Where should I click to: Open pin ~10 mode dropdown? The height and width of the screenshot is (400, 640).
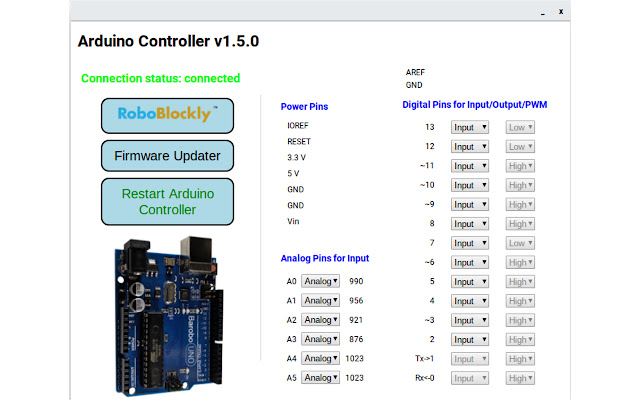point(469,185)
